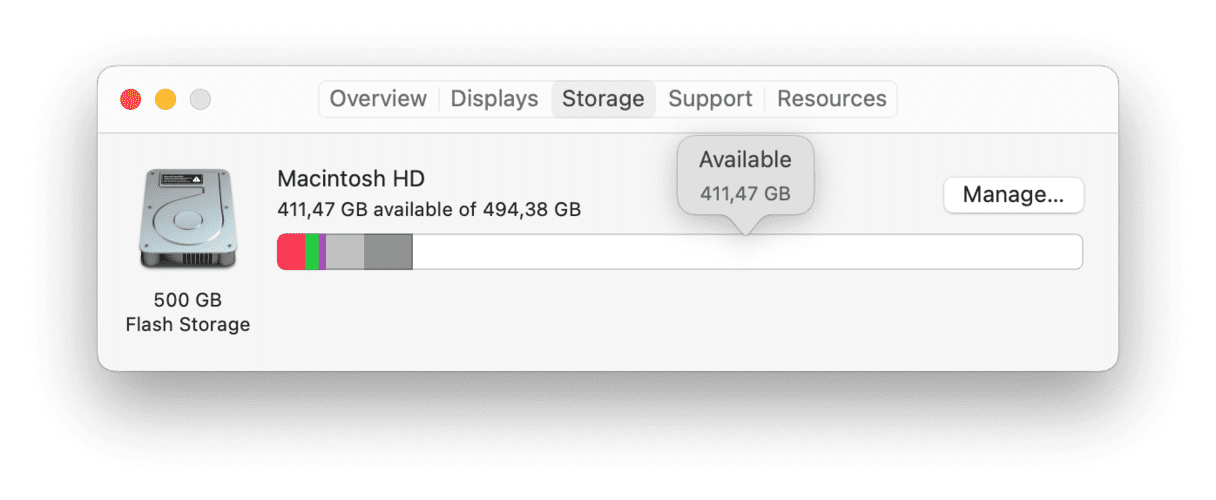Click the Macintosh HD volume name
The height and width of the screenshot is (500, 1216).
[351, 179]
